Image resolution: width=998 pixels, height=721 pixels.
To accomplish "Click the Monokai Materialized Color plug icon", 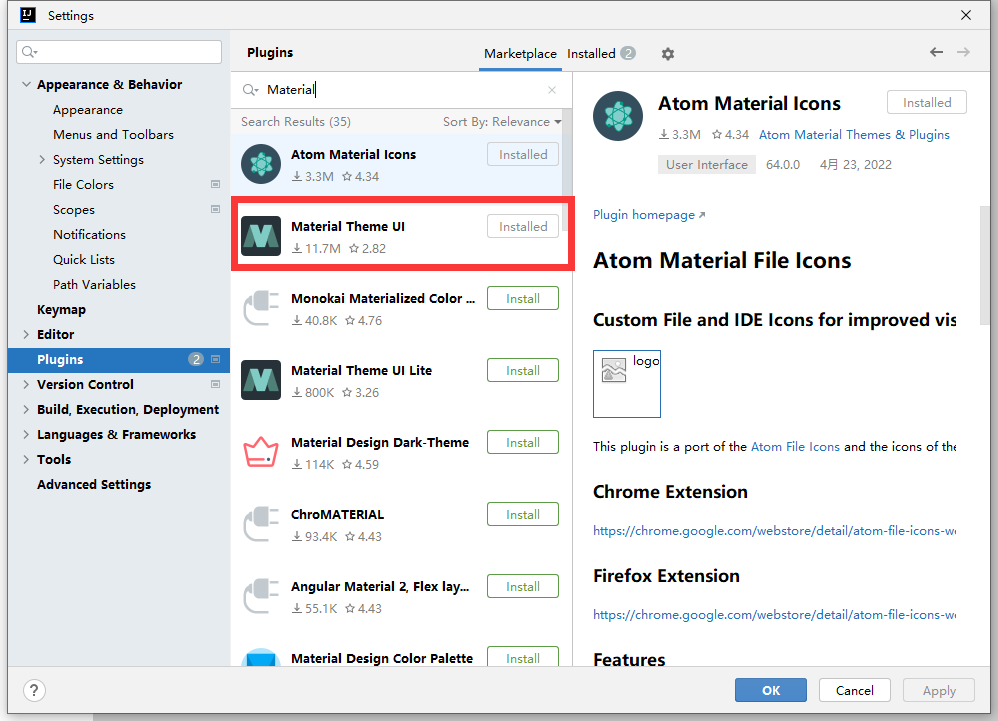I will point(261,308).
